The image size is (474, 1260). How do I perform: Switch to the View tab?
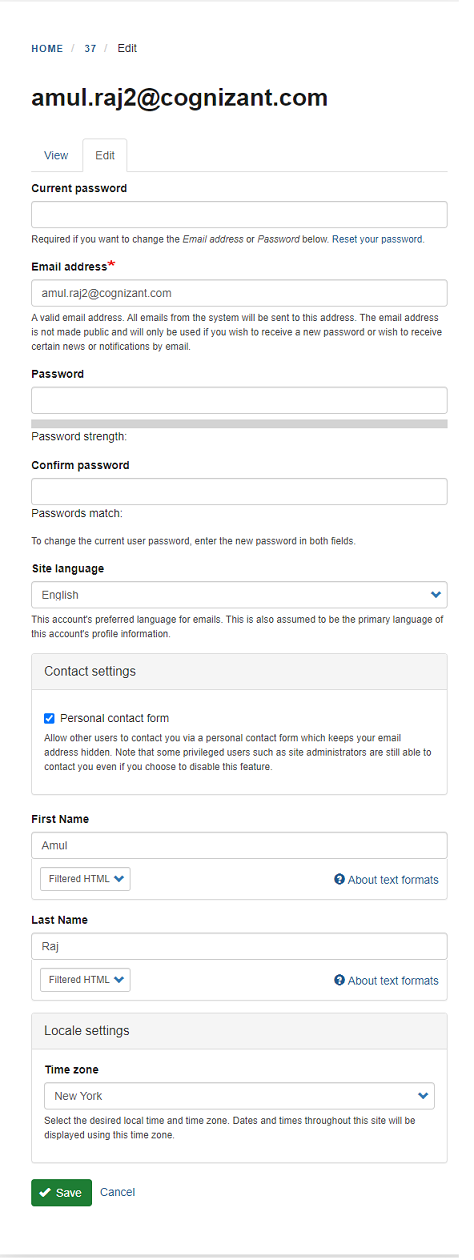56,156
